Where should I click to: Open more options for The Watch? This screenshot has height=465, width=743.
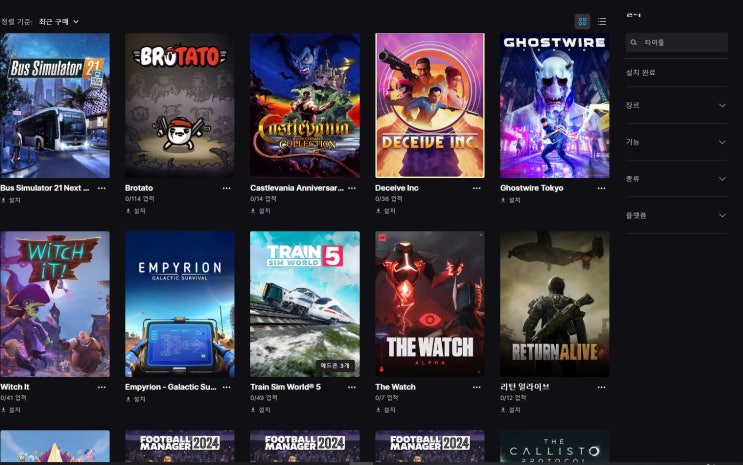click(x=476, y=387)
